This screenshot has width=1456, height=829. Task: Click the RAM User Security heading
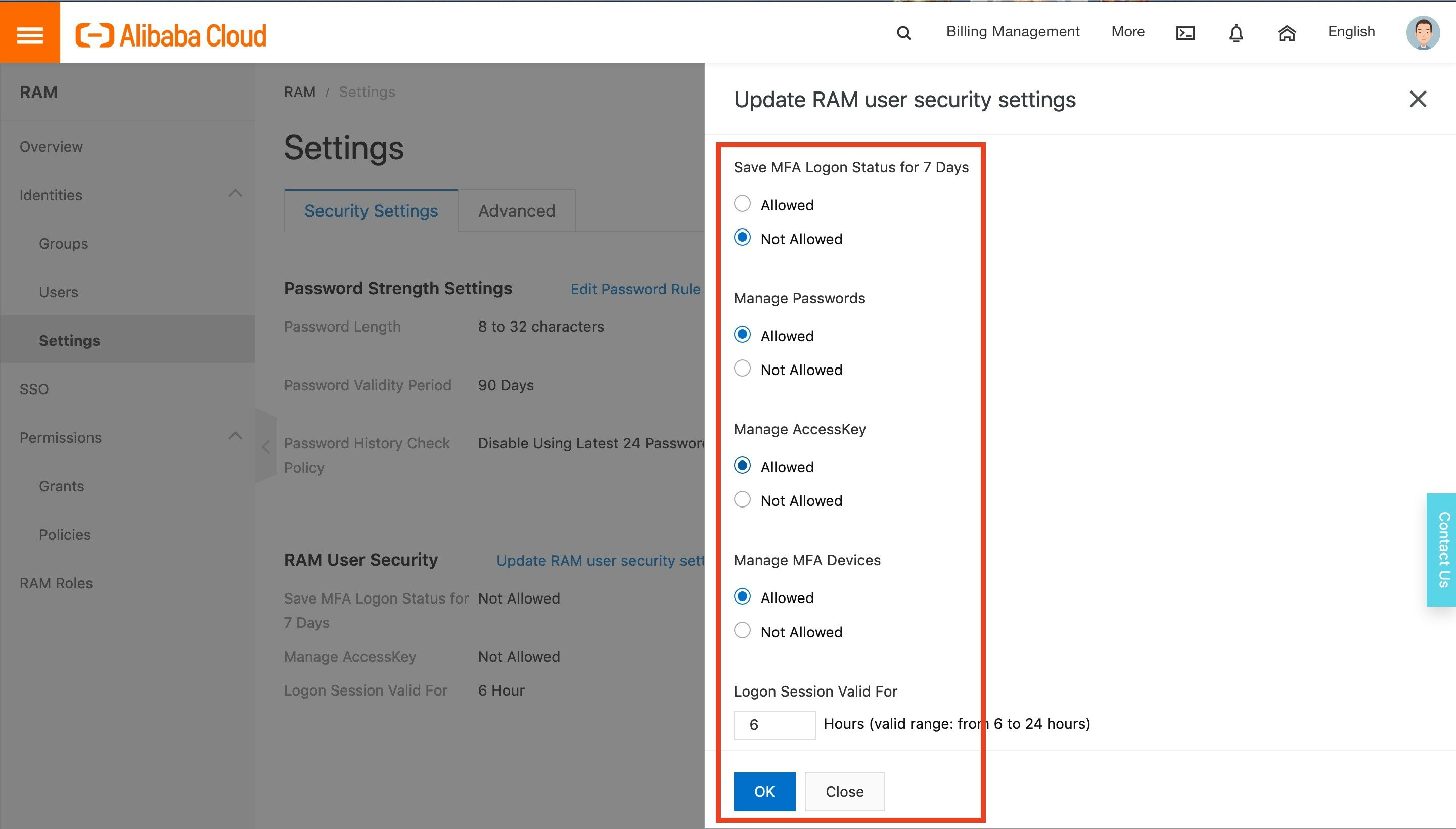pyautogui.click(x=361, y=560)
